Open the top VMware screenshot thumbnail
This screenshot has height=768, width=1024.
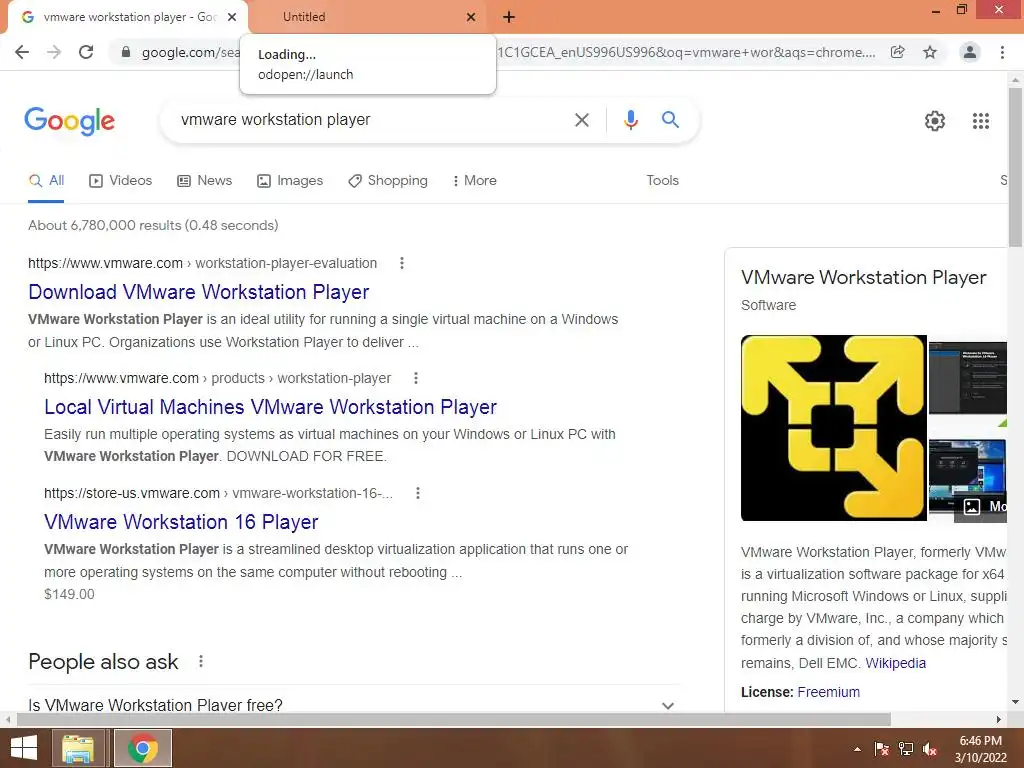pos(968,377)
